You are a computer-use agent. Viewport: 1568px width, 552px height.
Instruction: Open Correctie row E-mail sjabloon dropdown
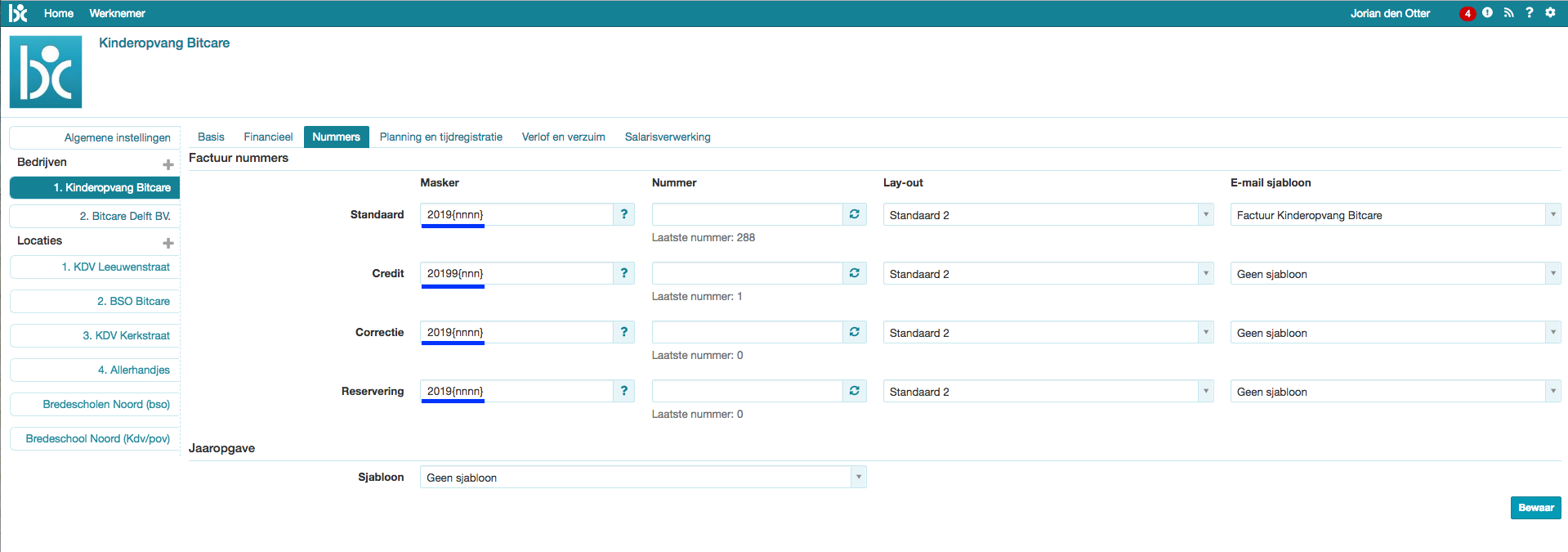point(1396,333)
